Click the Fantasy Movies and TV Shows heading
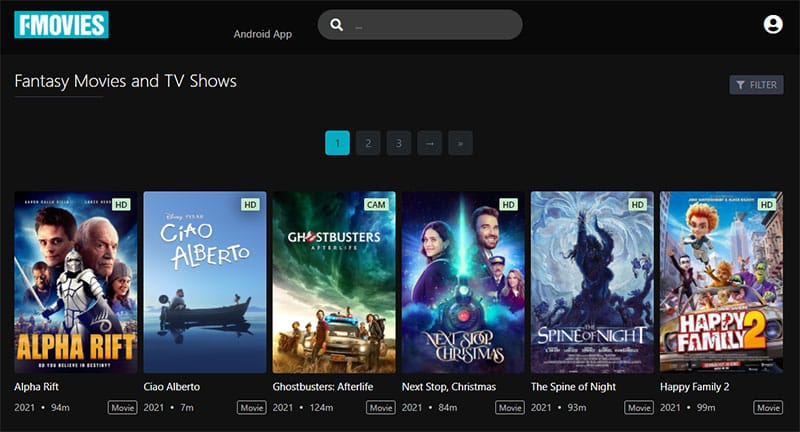 point(126,81)
